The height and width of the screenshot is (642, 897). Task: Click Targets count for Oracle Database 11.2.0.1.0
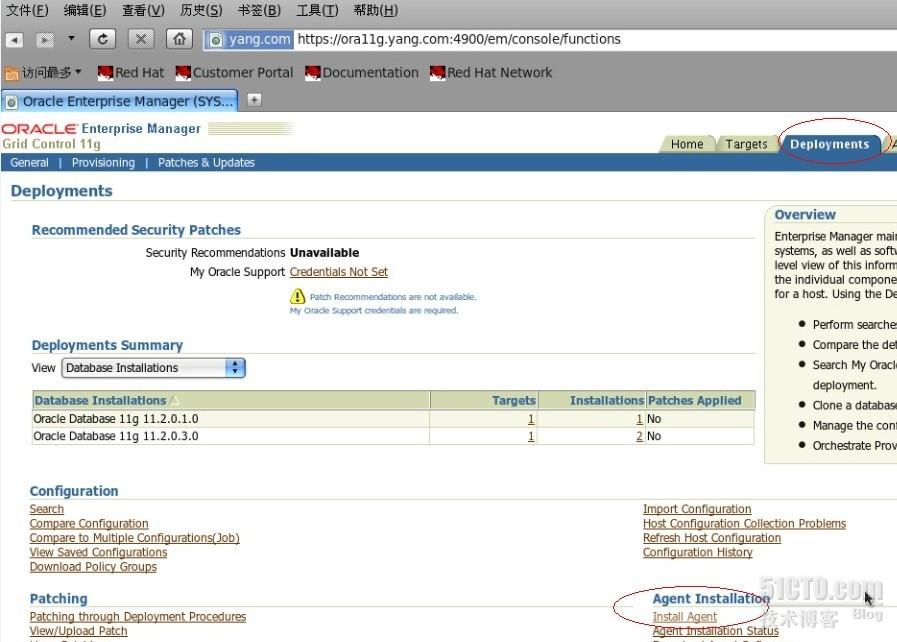[531, 419]
